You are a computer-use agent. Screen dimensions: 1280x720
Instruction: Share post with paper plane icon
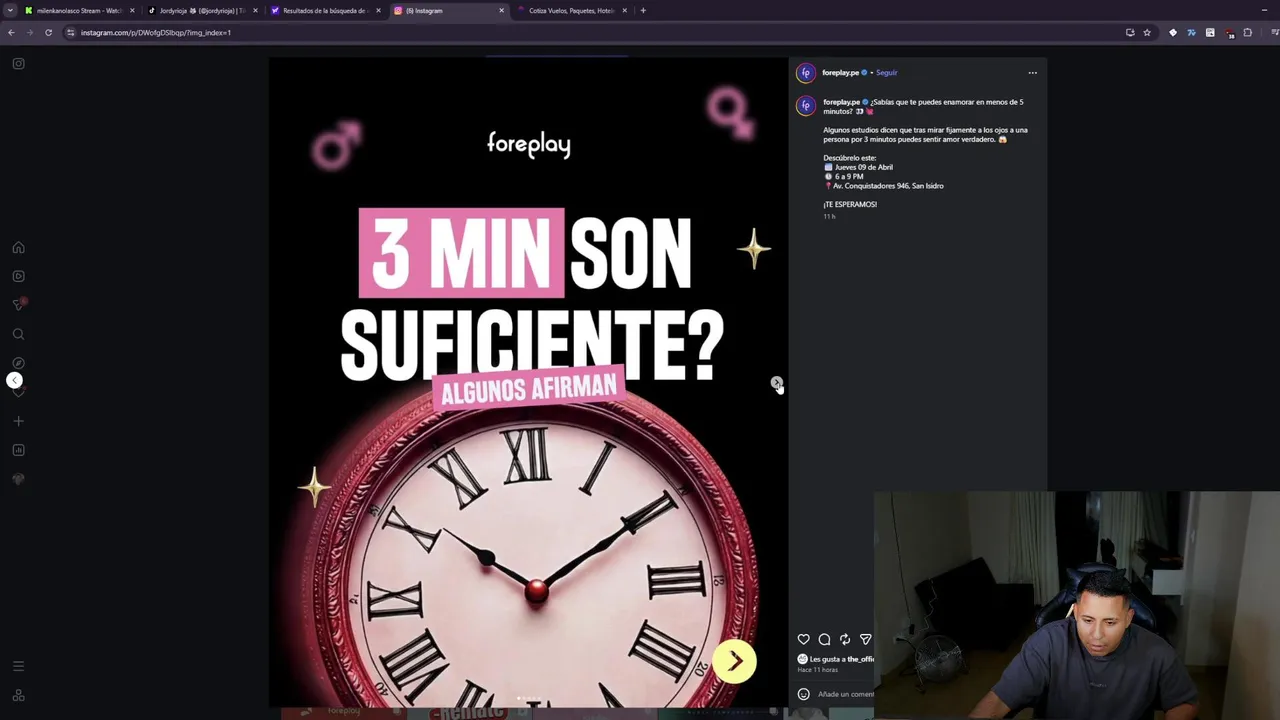click(x=866, y=639)
